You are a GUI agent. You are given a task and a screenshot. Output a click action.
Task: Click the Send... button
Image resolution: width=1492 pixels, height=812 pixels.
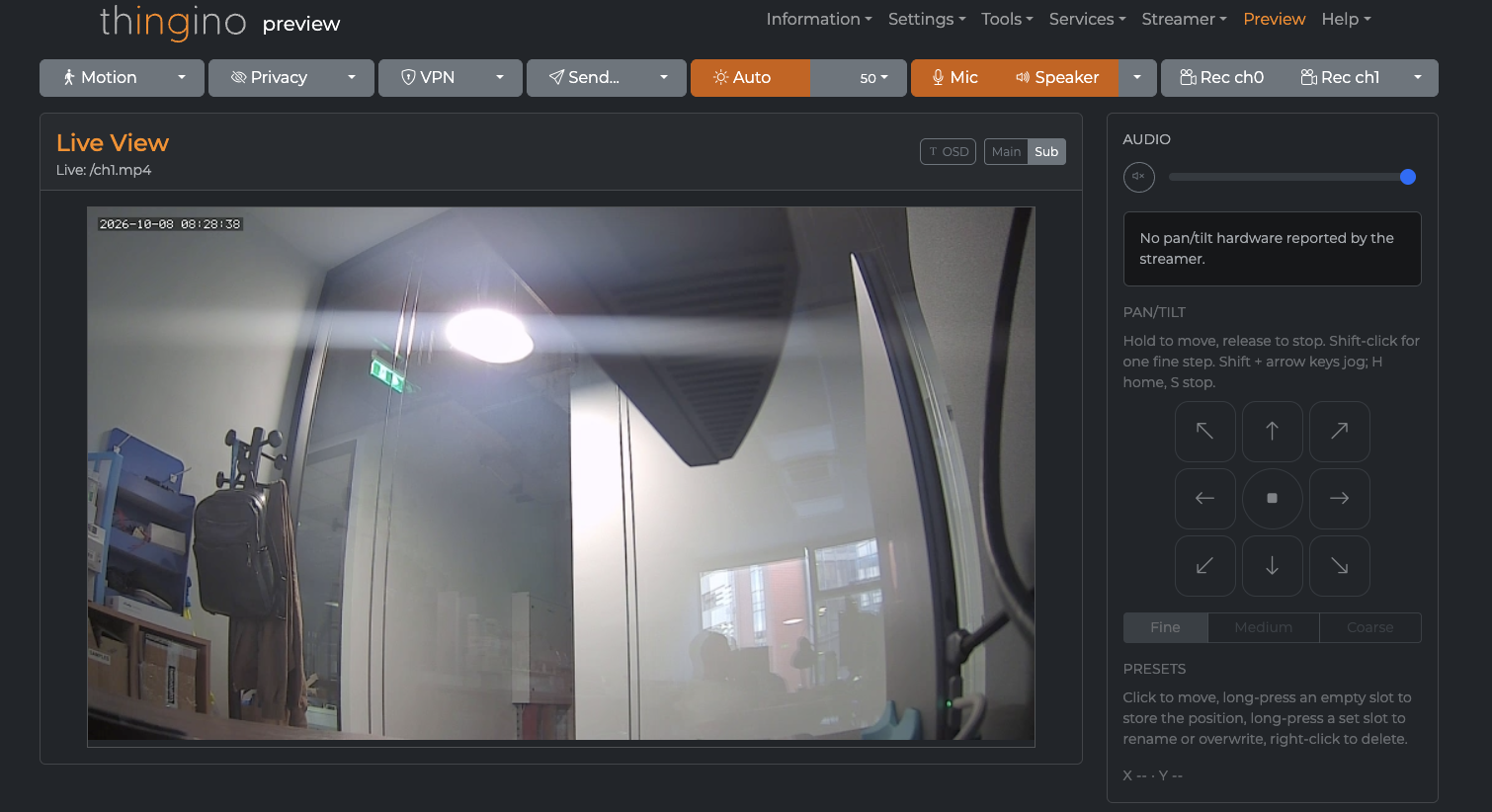tap(585, 78)
